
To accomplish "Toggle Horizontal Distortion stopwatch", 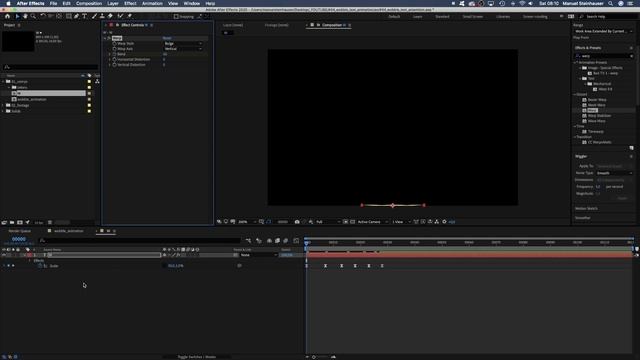I will point(115,59).
